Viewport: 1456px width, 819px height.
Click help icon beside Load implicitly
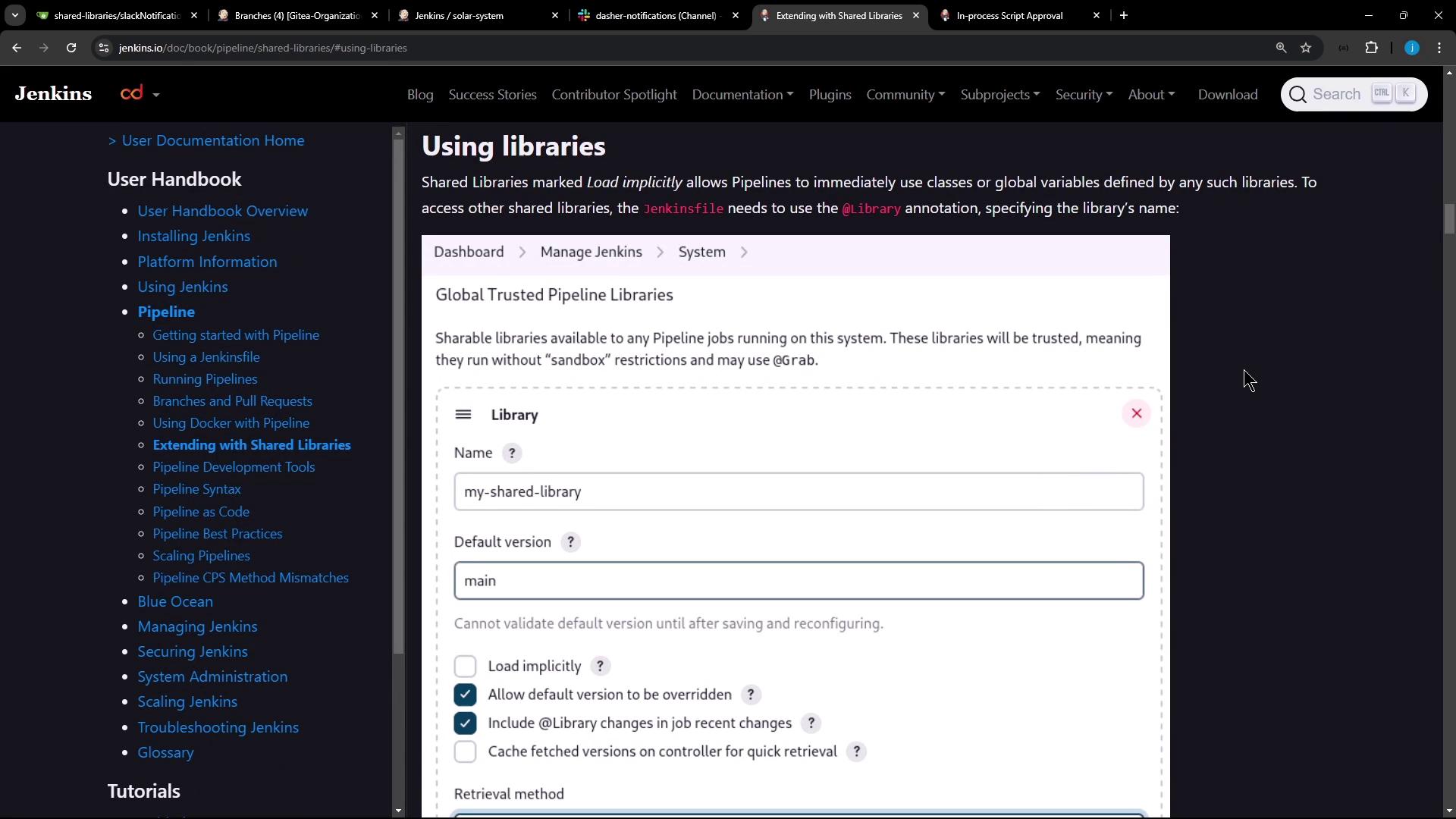[600, 667]
